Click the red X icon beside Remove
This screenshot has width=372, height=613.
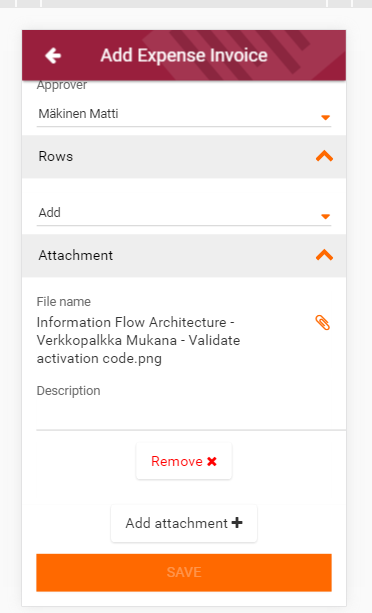(212, 461)
